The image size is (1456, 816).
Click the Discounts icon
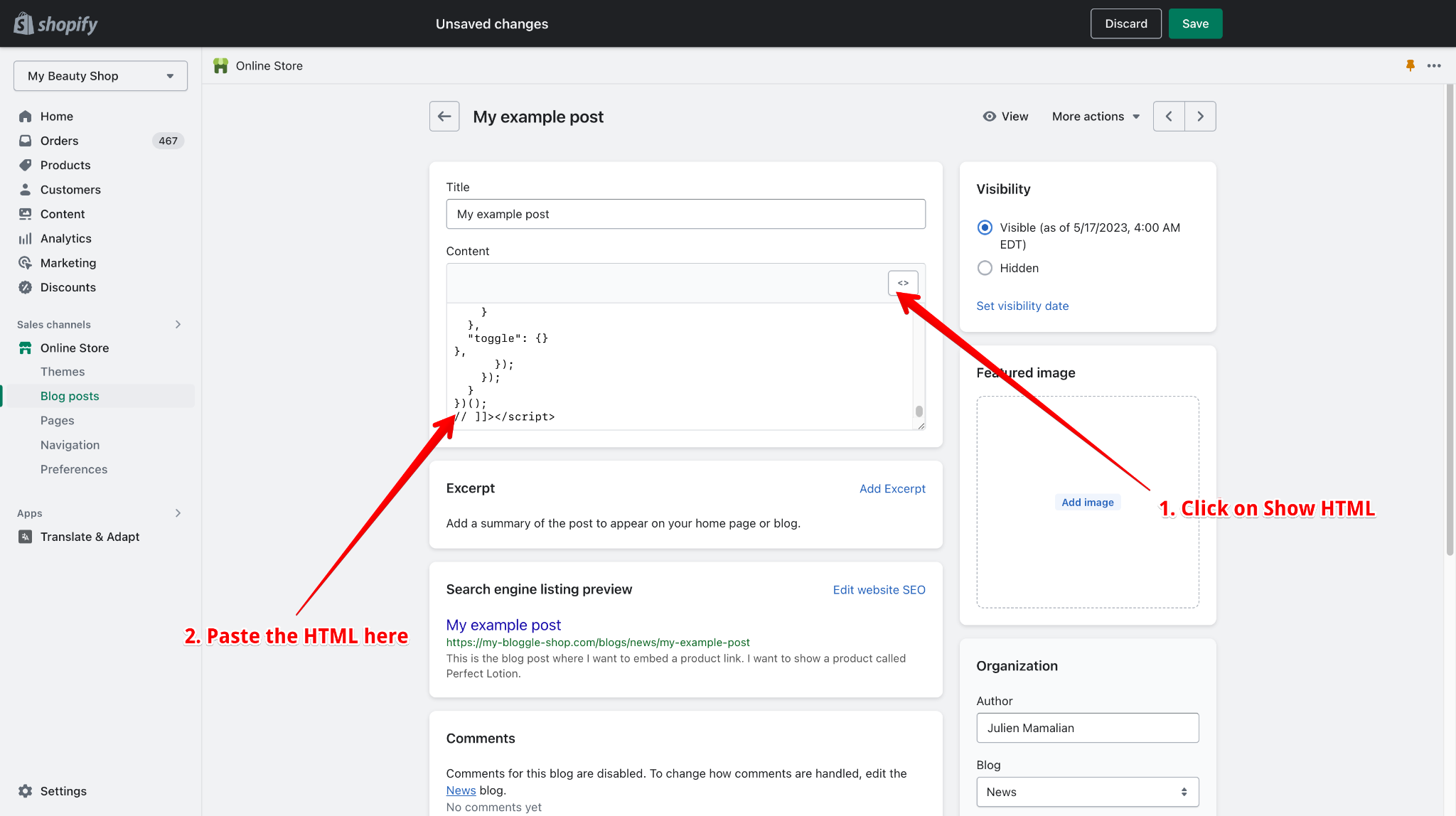(x=25, y=287)
